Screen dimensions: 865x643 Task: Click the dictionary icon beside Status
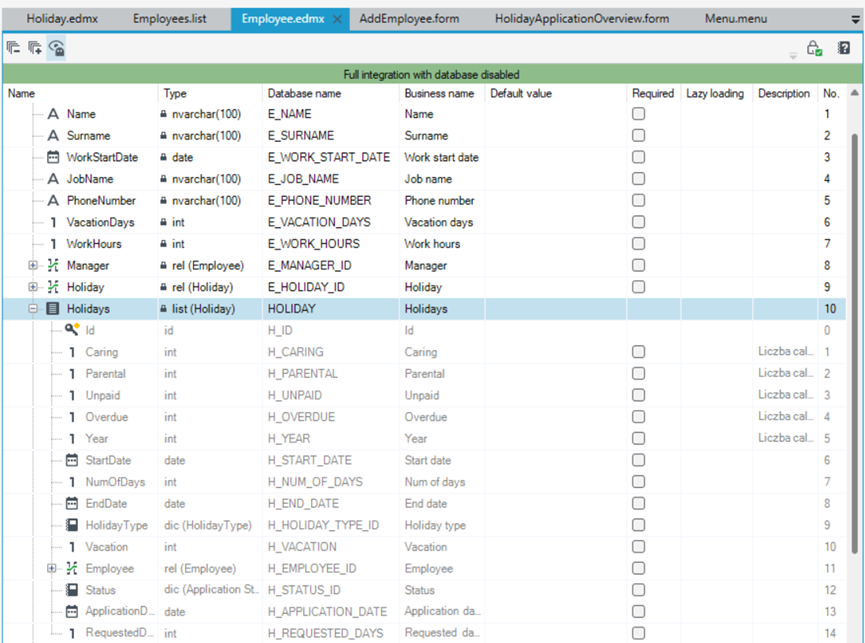pyautogui.click(x=72, y=590)
